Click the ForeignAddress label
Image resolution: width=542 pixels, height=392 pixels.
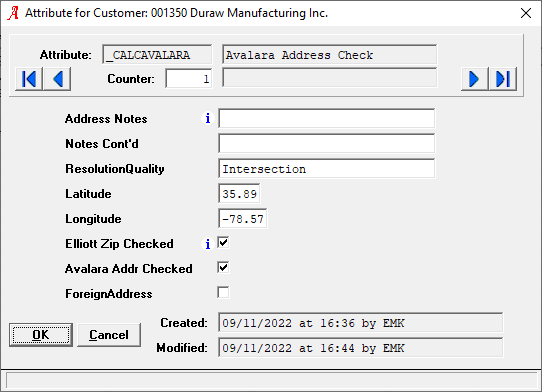(x=109, y=294)
